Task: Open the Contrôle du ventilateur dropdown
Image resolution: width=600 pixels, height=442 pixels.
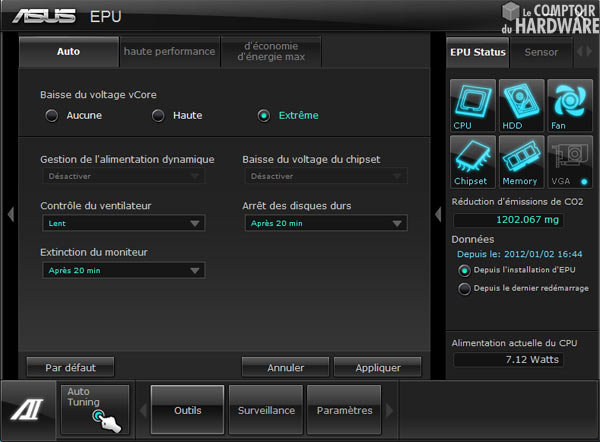Action: 122,224
